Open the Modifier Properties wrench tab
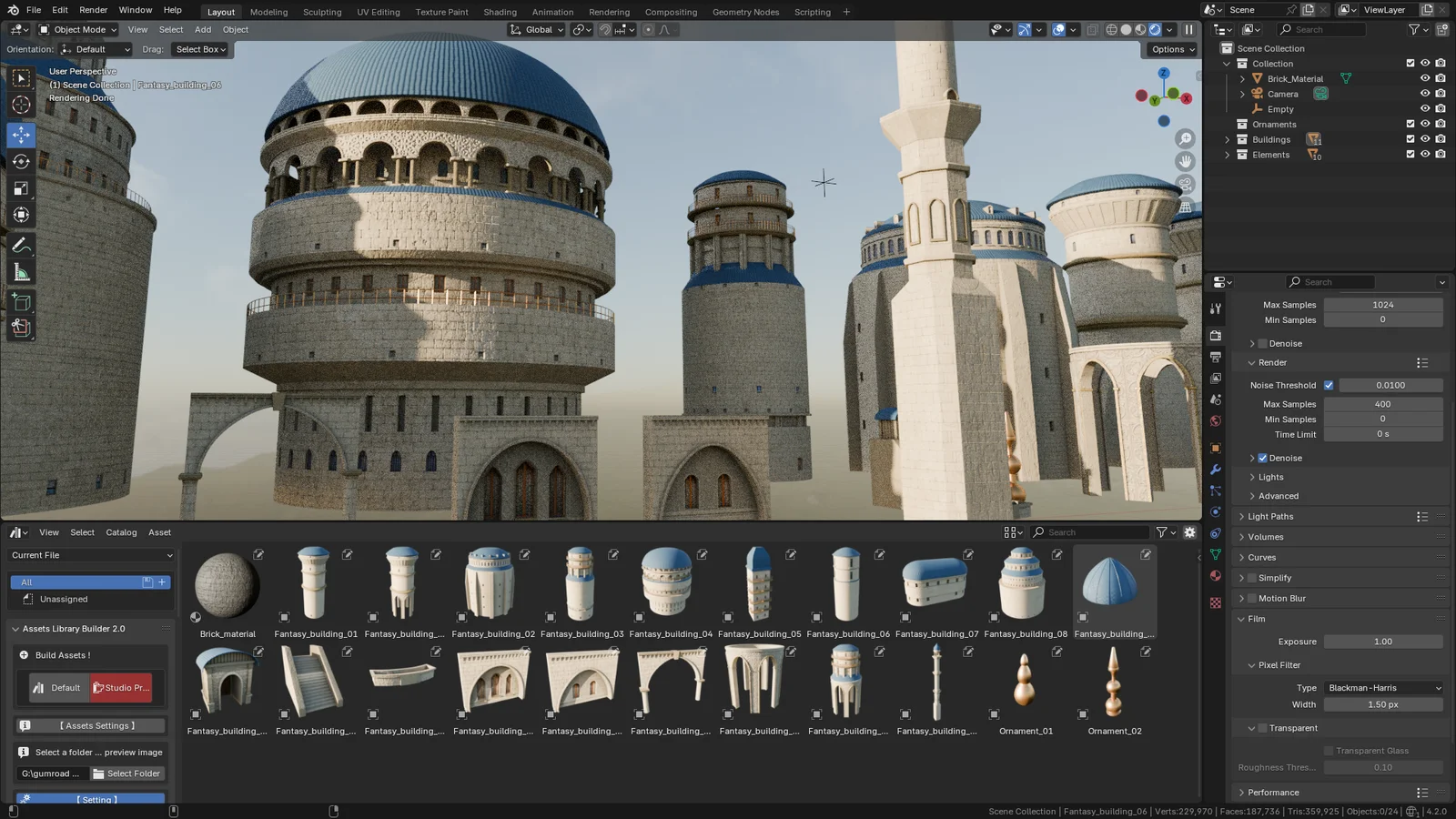The width and height of the screenshot is (1456, 819). pyautogui.click(x=1216, y=471)
